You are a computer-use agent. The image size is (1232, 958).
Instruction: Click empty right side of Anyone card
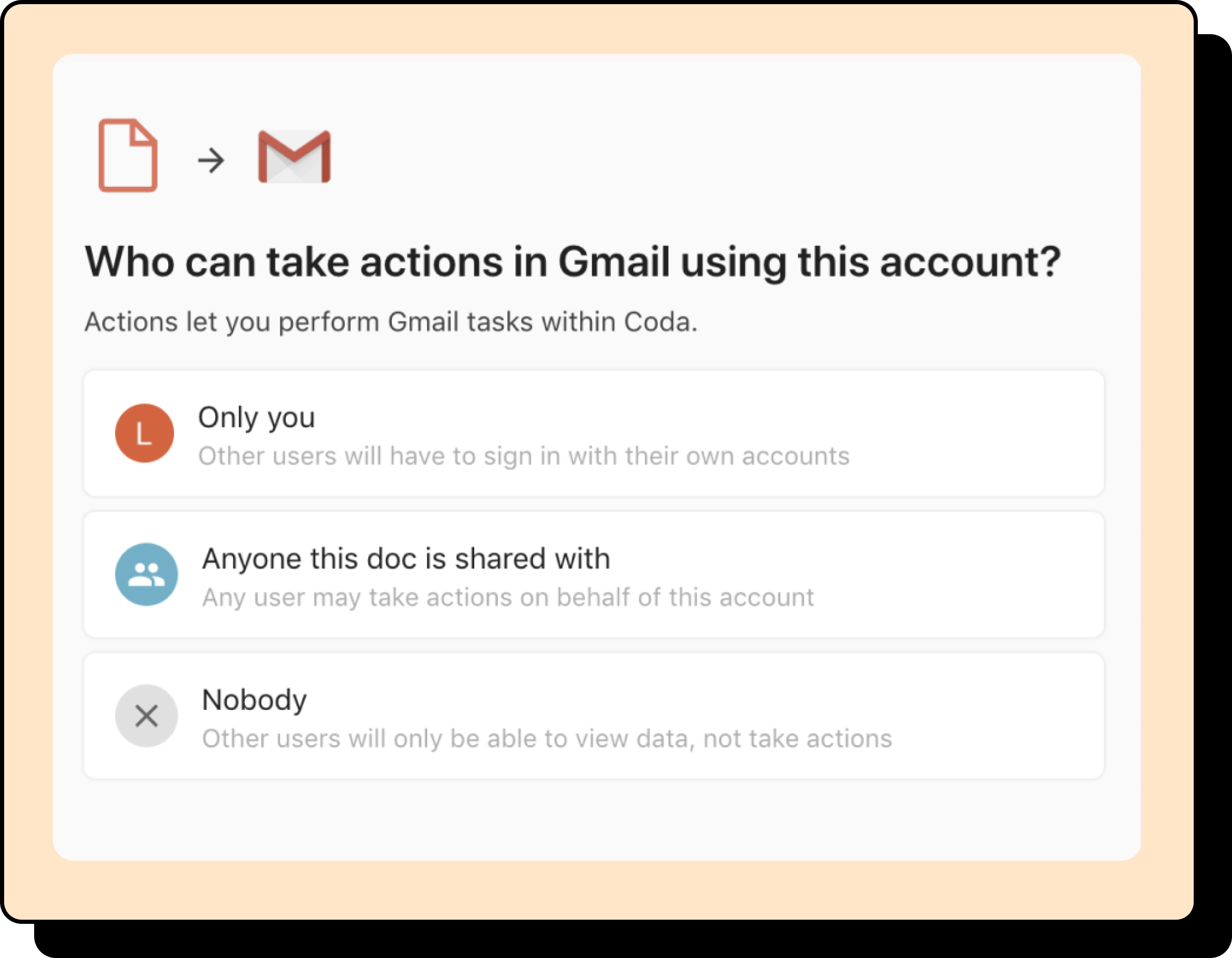coord(987,574)
